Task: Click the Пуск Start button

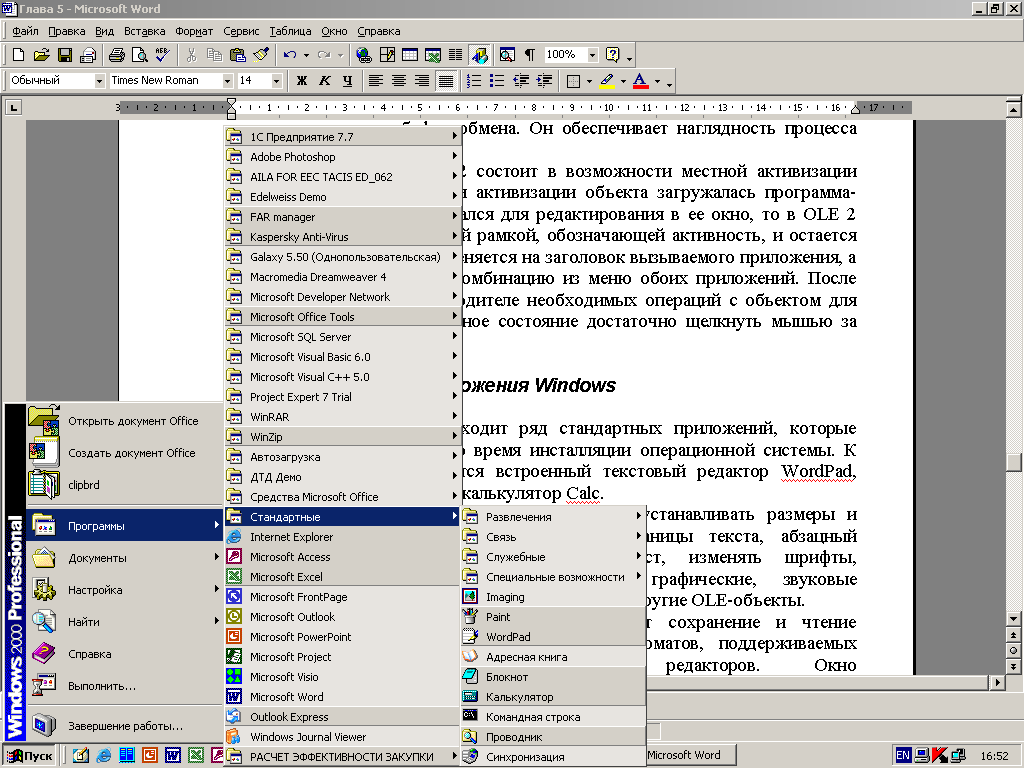Action: tap(30, 756)
